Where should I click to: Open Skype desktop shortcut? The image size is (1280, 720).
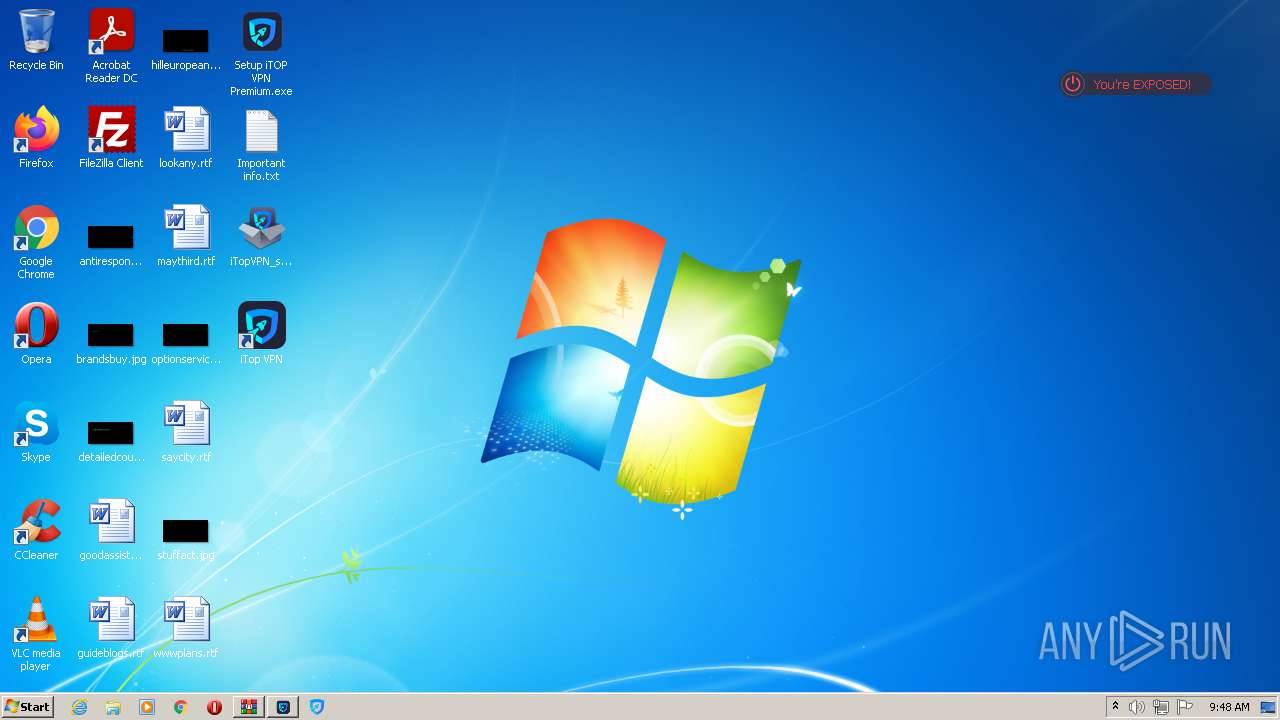tap(36, 432)
